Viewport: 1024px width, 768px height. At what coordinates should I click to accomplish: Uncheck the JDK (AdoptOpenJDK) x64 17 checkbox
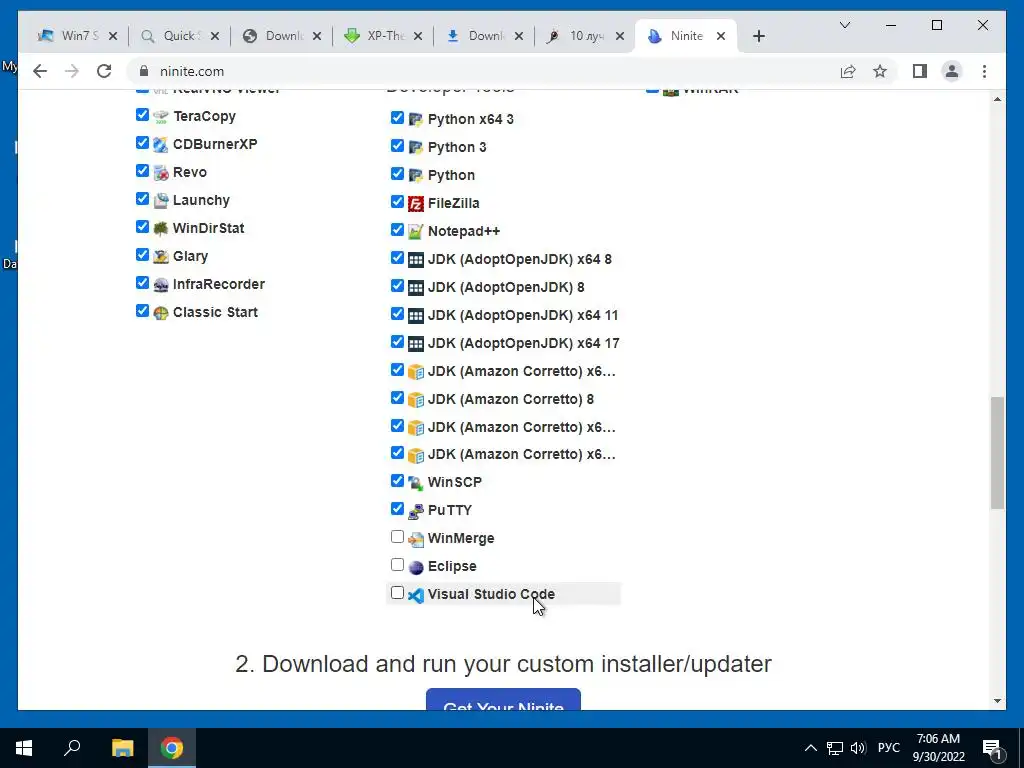tap(397, 342)
